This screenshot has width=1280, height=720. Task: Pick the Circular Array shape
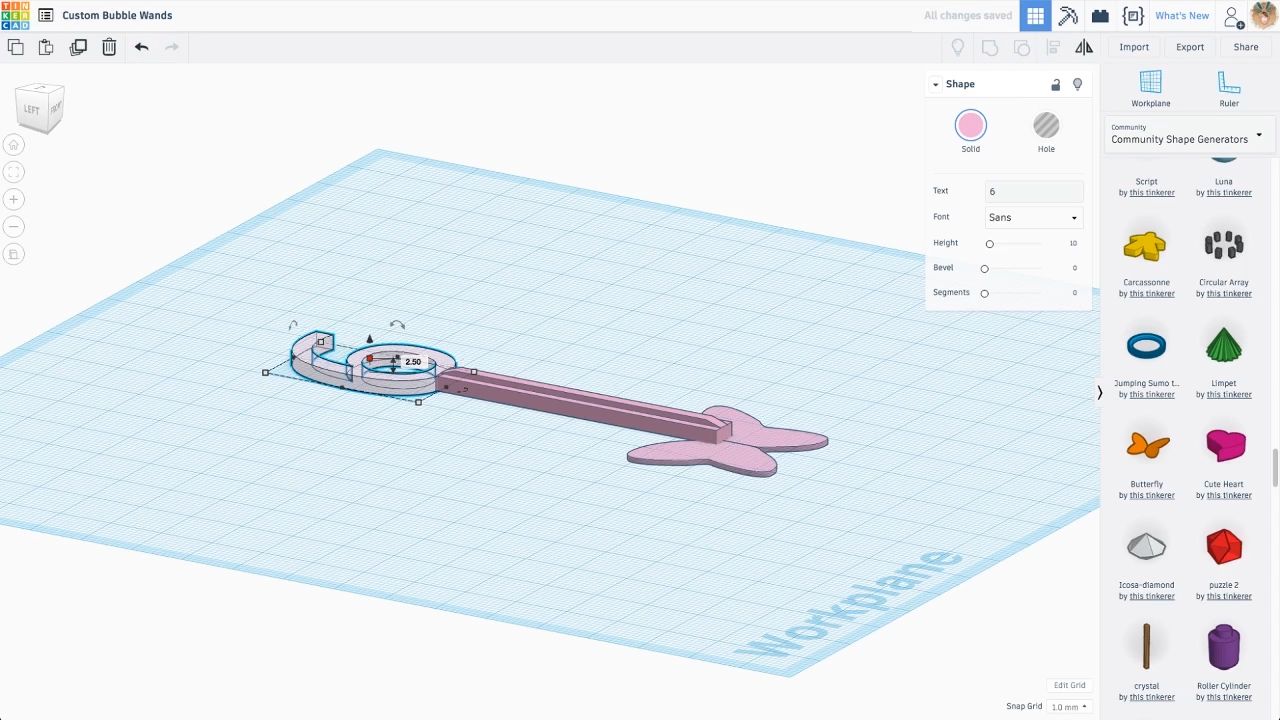pyautogui.click(x=1224, y=245)
